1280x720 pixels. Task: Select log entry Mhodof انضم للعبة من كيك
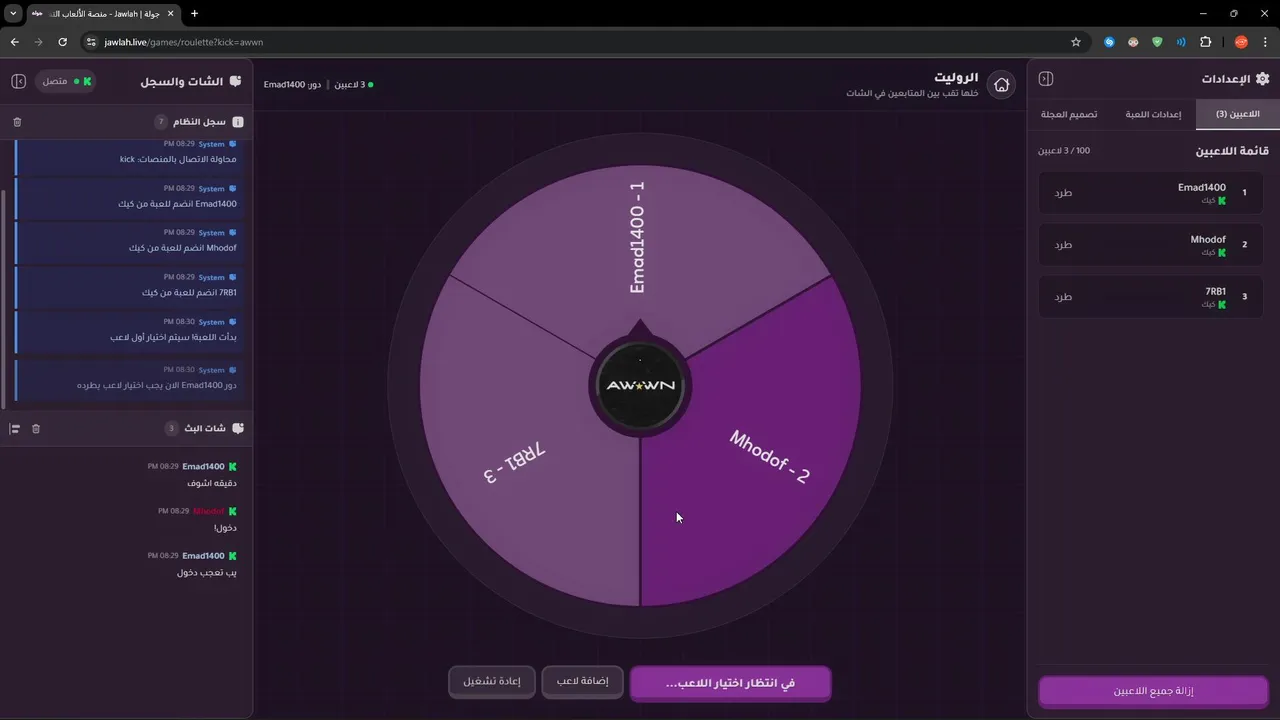pos(128,240)
